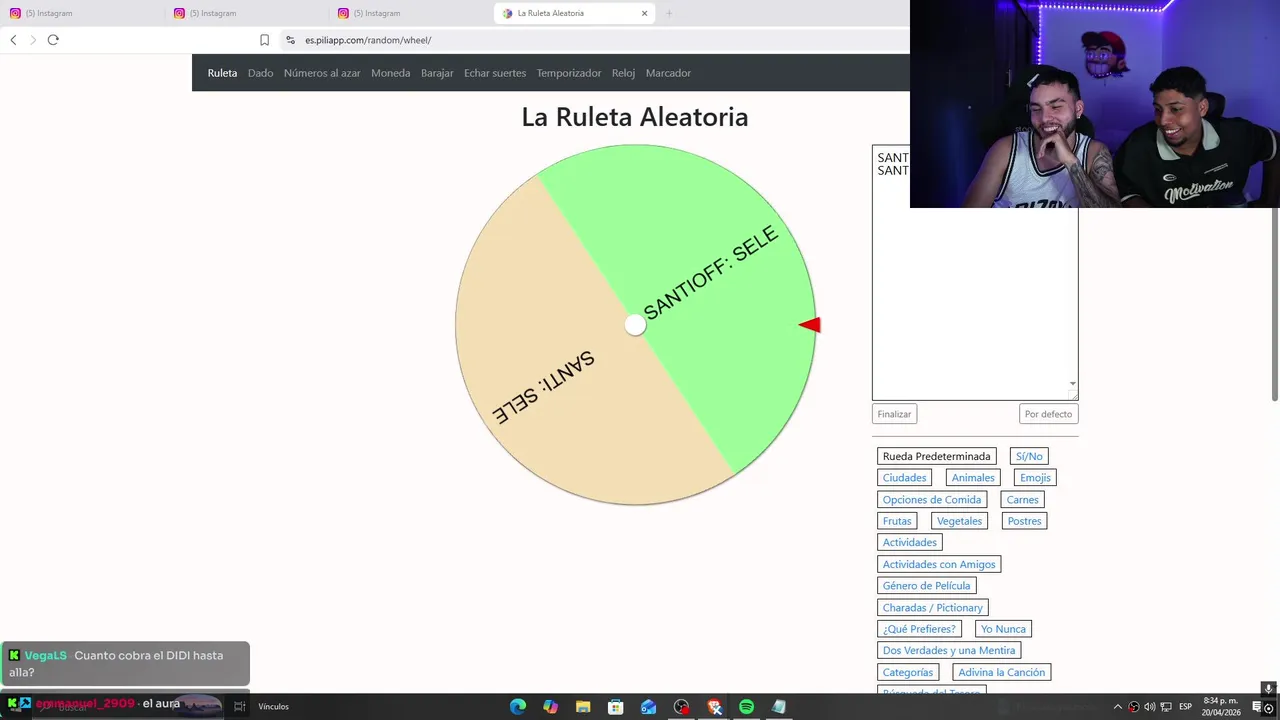This screenshot has width=1280, height=720.
Task: Show hidden system tray icons
Action: pos(1118,707)
